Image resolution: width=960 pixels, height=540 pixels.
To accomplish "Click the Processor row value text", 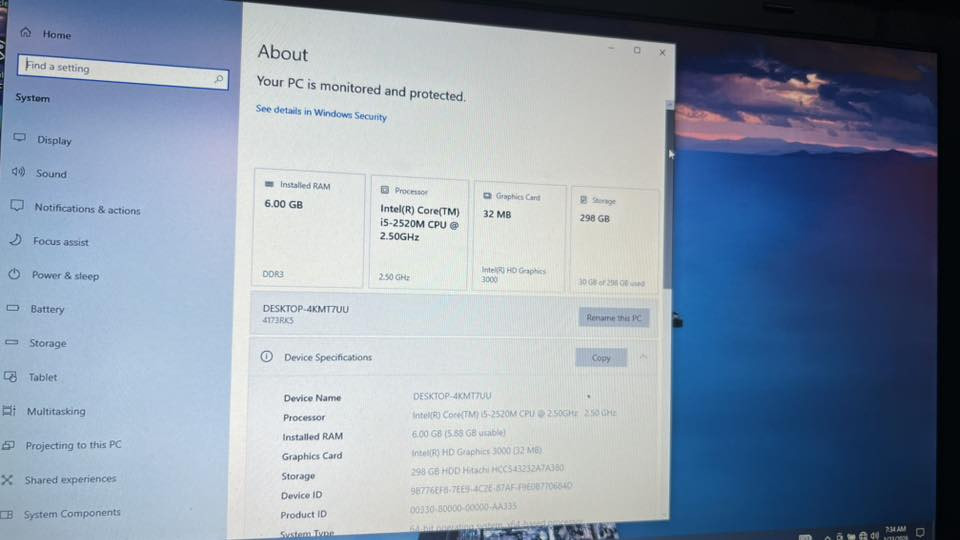I will [x=514, y=414].
